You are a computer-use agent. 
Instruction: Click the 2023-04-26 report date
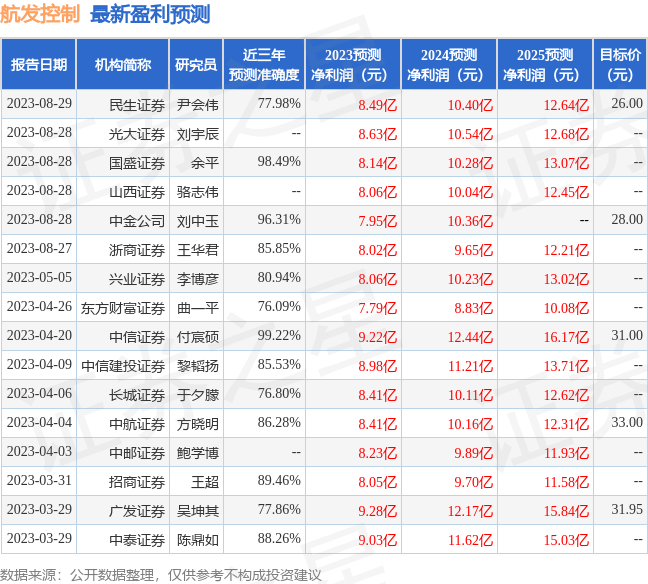click(39, 306)
